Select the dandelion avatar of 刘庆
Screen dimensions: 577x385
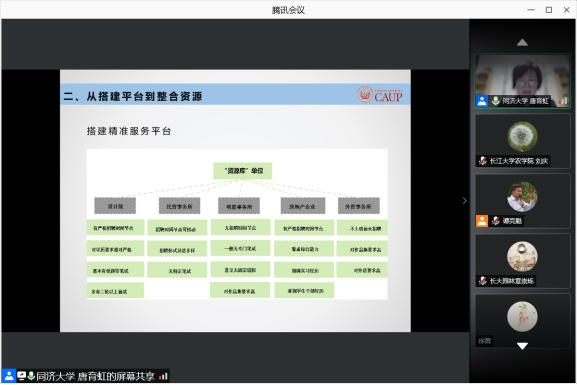[x=522, y=137]
